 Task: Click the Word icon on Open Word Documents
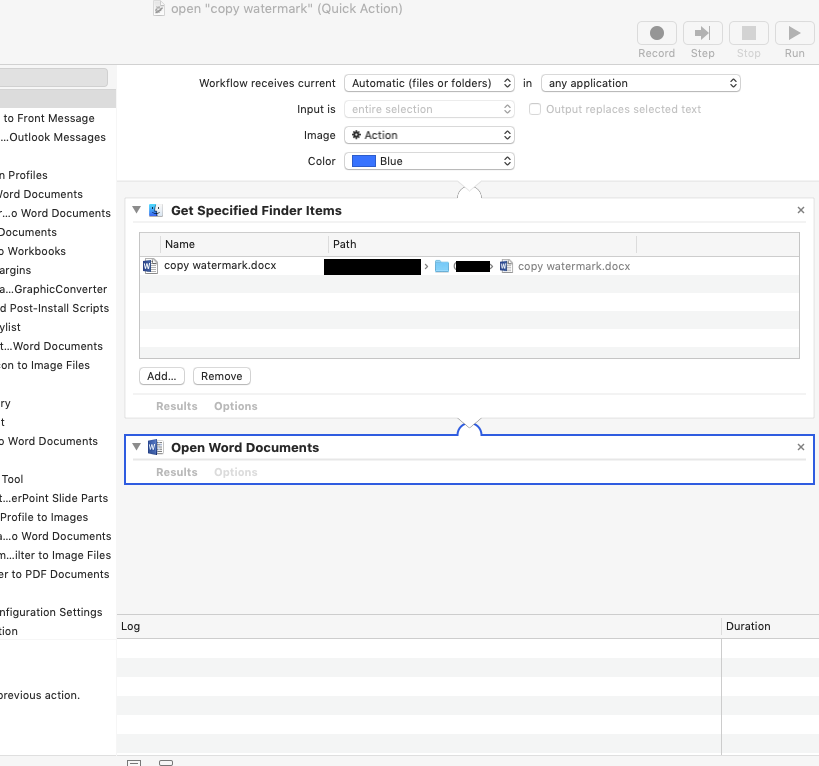click(x=155, y=448)
